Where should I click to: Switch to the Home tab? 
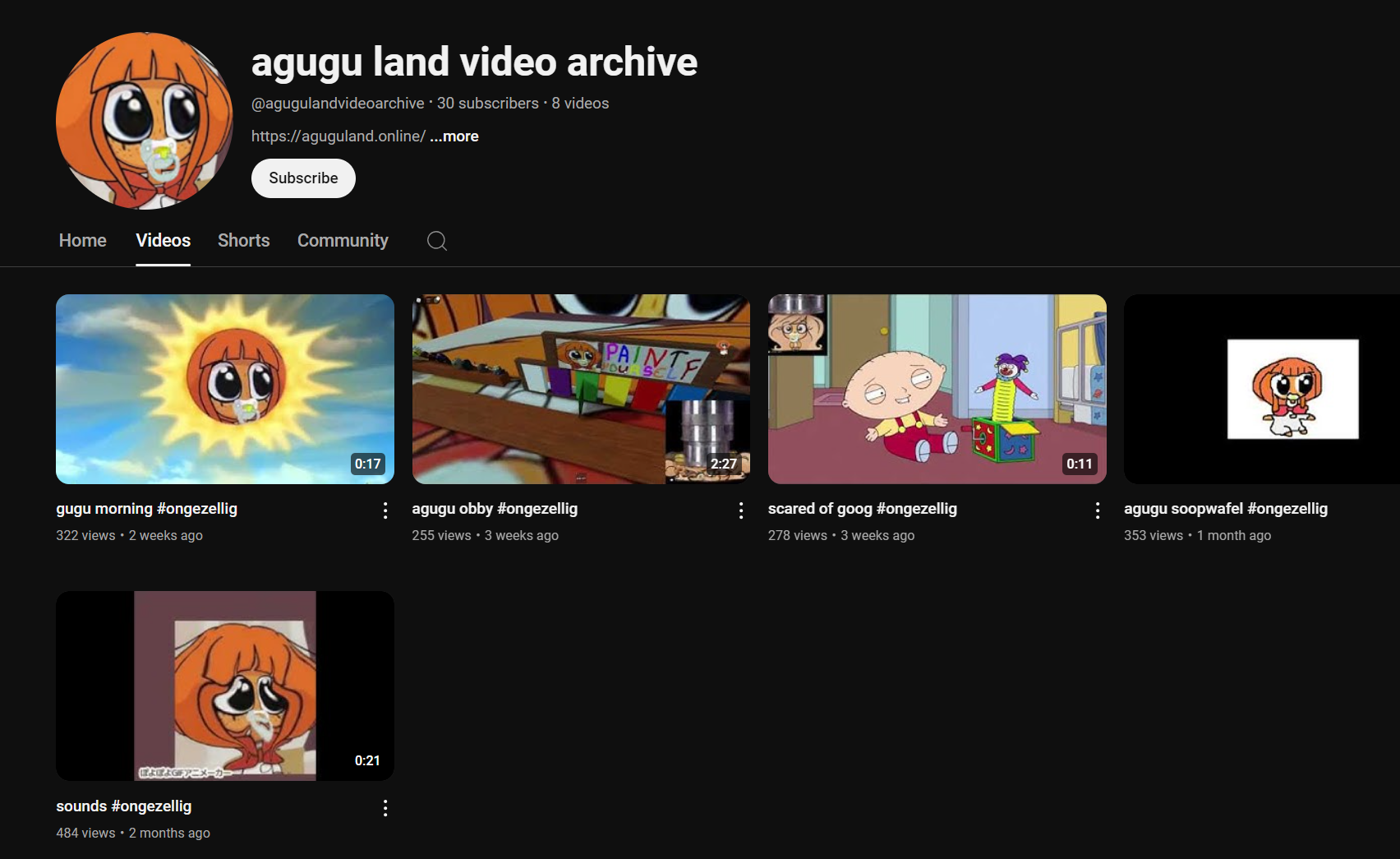(83, 241)
